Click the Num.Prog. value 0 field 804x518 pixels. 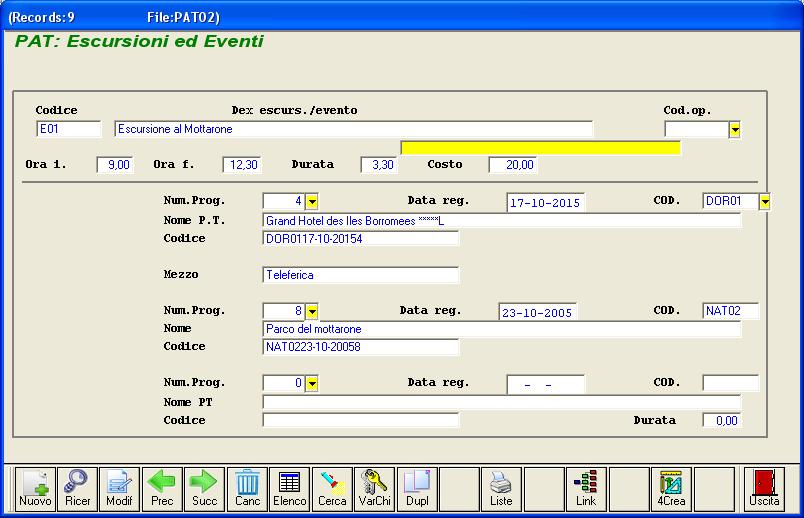pos(284,383)
